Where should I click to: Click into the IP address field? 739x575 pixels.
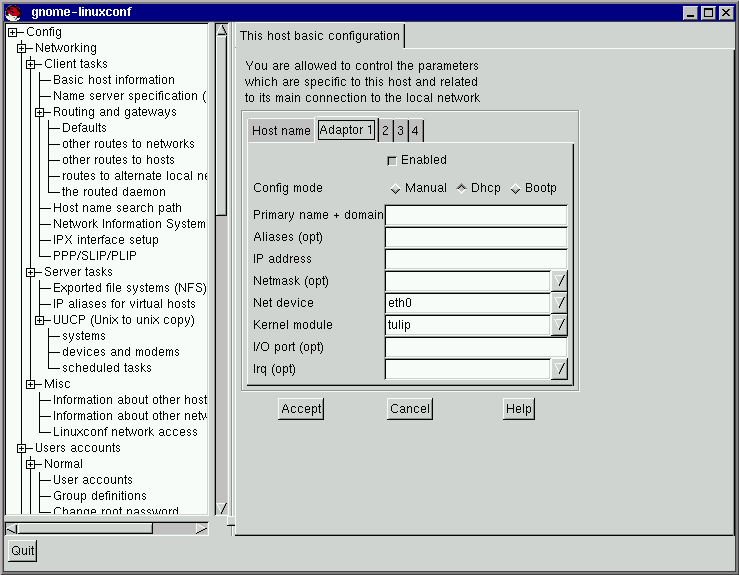[x=476, y=259]
